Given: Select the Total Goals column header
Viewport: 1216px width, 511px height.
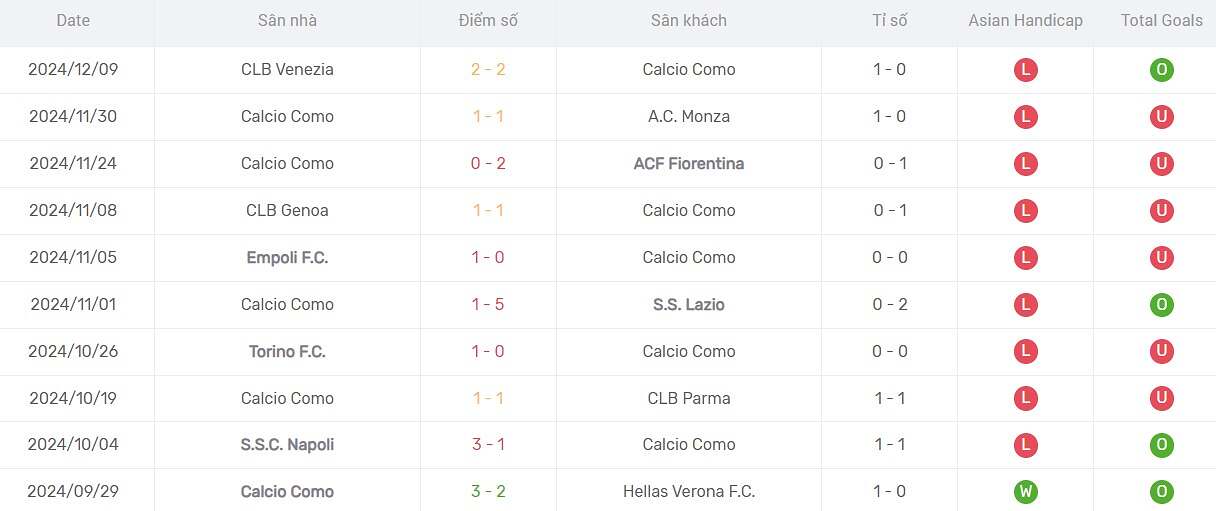Looking at the screenshot, I should coord(1161,21).
